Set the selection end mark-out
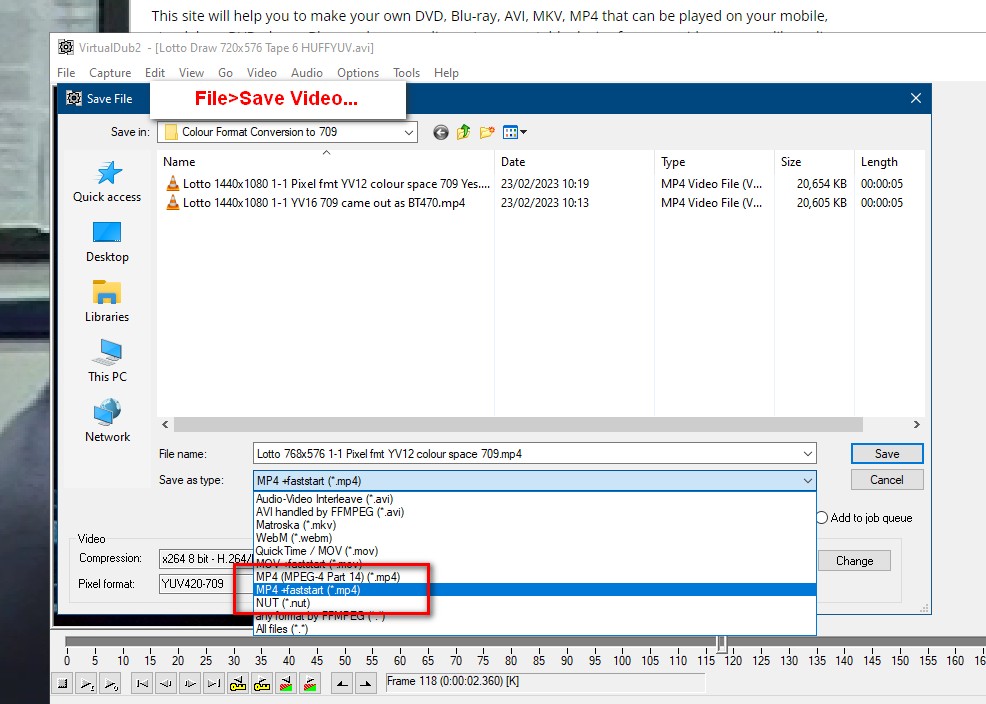986x704 pixels. [x=365, y=683]
